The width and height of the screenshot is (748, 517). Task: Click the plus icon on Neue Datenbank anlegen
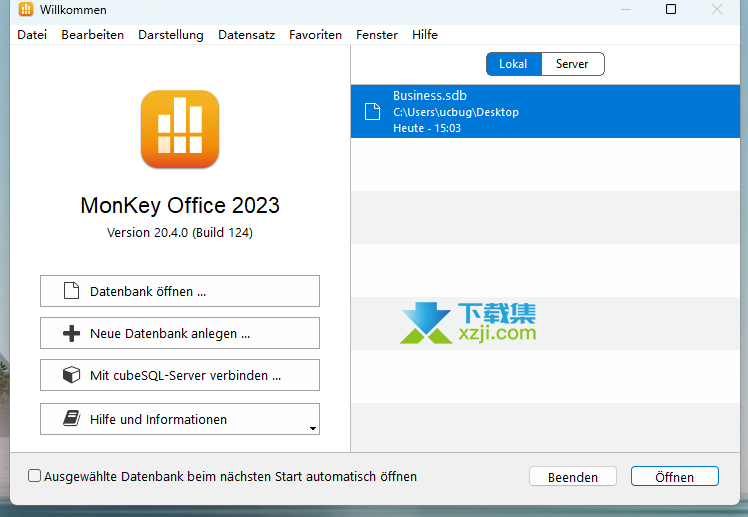point(72,333)
